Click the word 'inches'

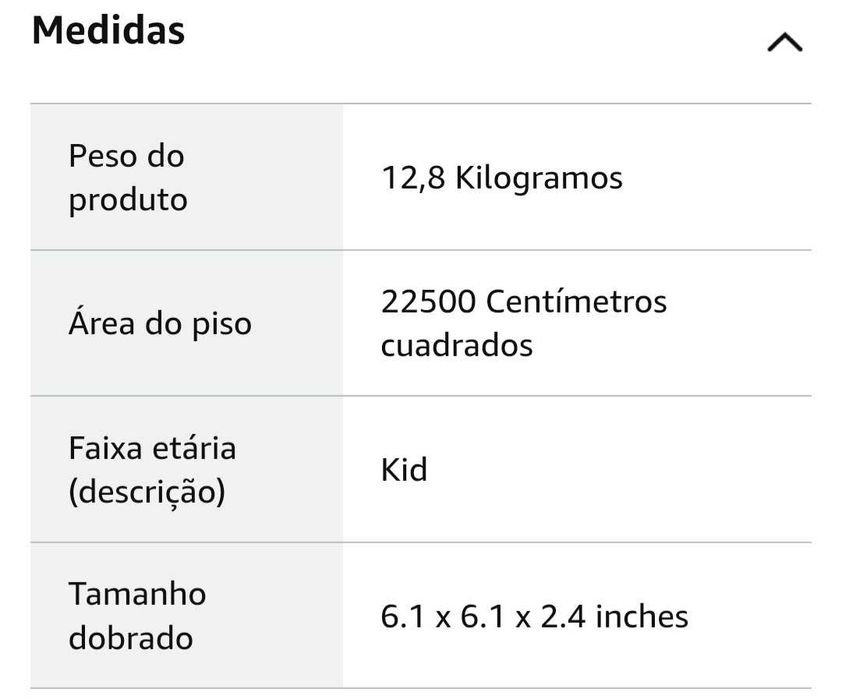[x=642, y=616]
